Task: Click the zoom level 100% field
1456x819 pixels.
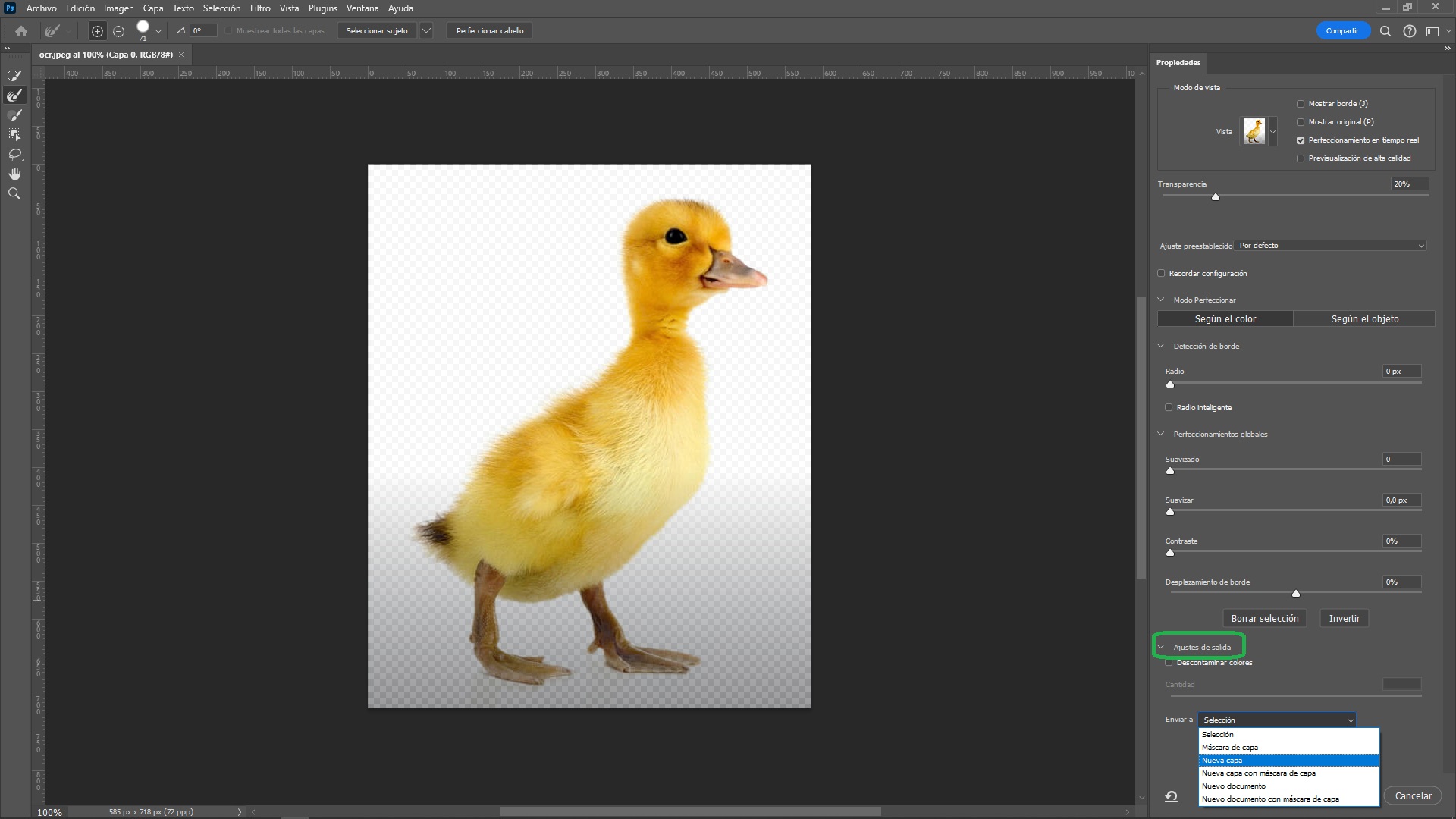Action: (x=50, y=812)
